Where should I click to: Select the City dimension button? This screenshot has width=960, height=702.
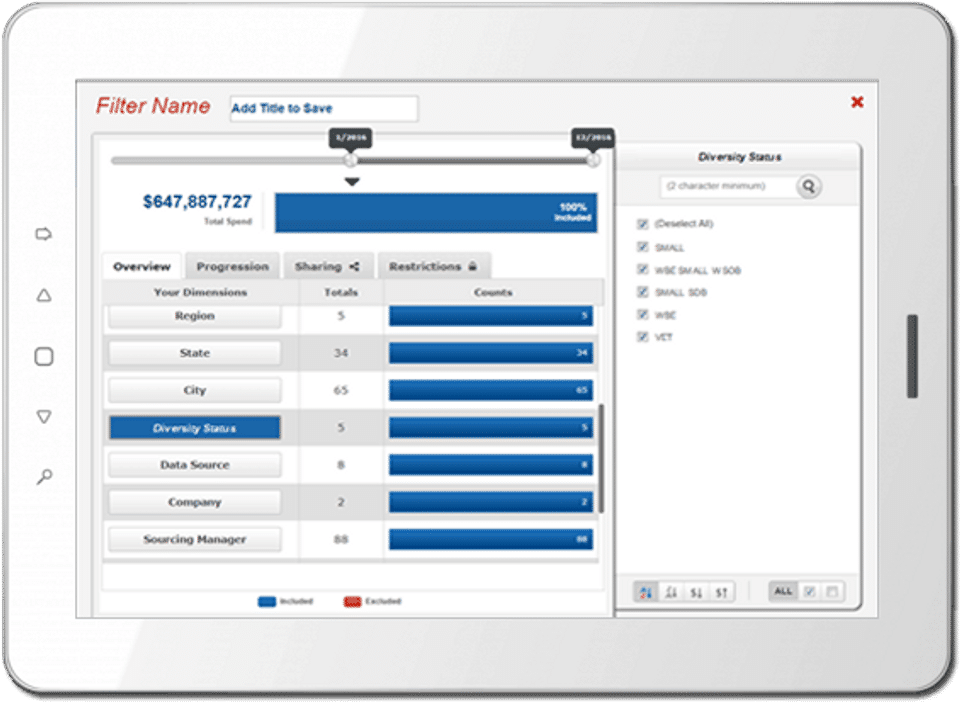pyautogui.click(x=195, y=390)
